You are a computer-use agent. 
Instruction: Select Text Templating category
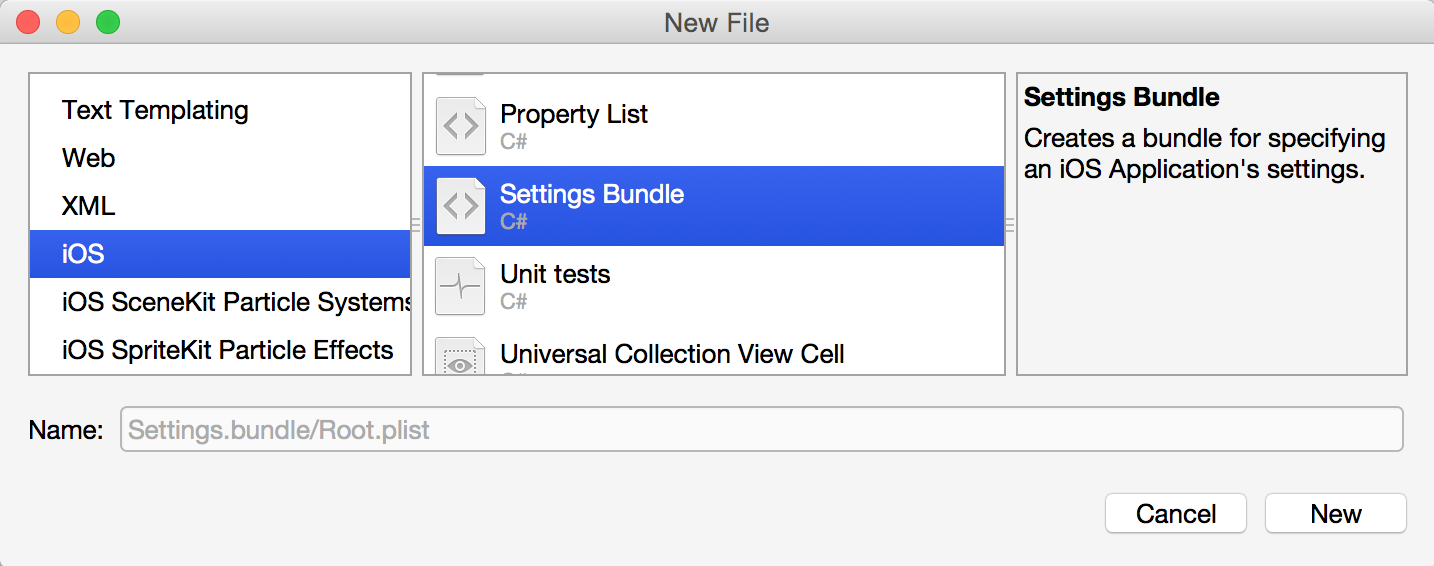point(155,110)
